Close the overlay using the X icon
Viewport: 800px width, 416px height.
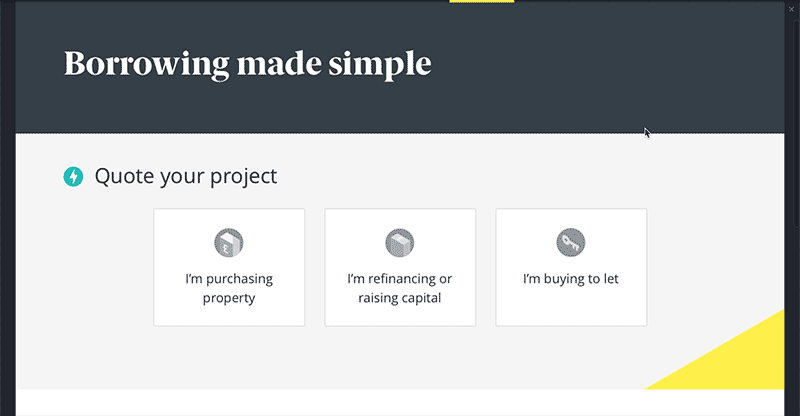pos(791,9)
